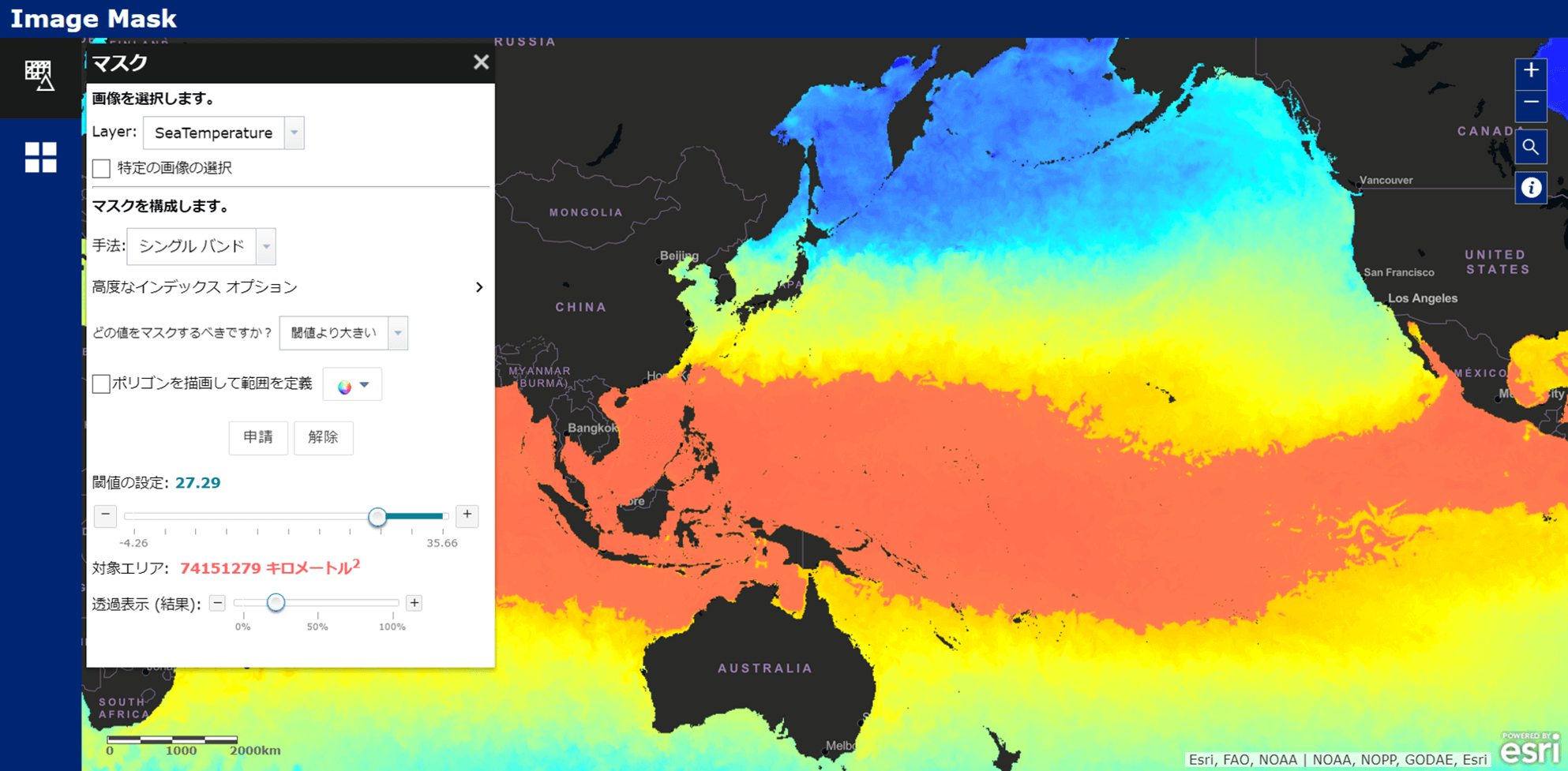Expand 高度なインデックス オプション section

click(x=478, y=287)
